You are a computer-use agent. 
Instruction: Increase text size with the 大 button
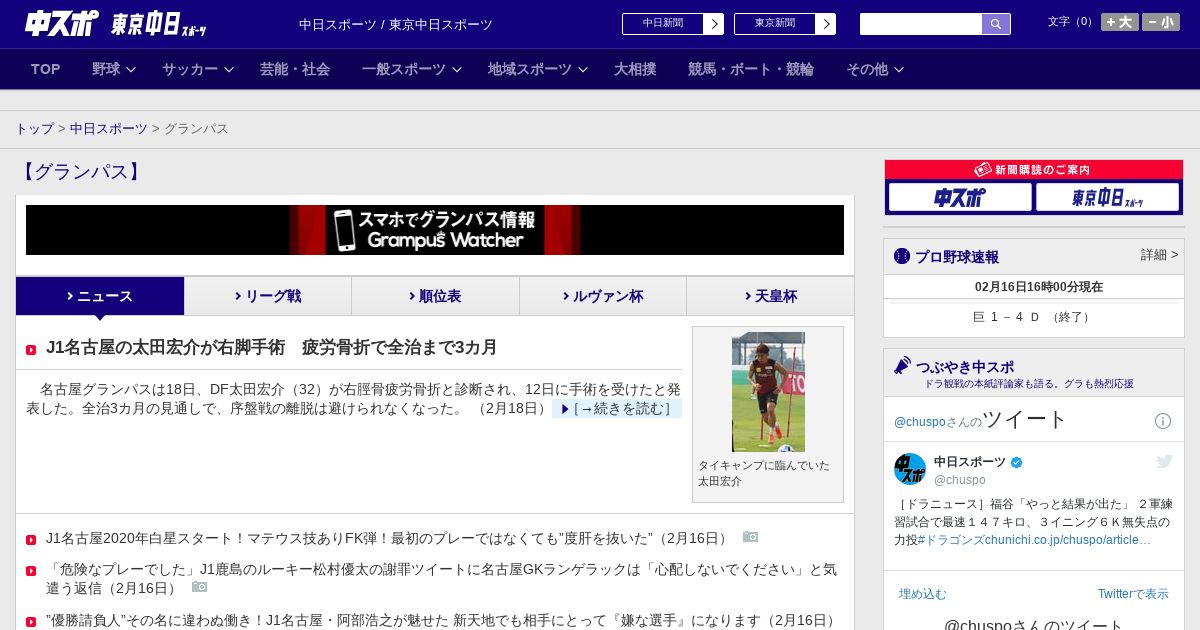pyautogui.click(x=1119, y=22)
